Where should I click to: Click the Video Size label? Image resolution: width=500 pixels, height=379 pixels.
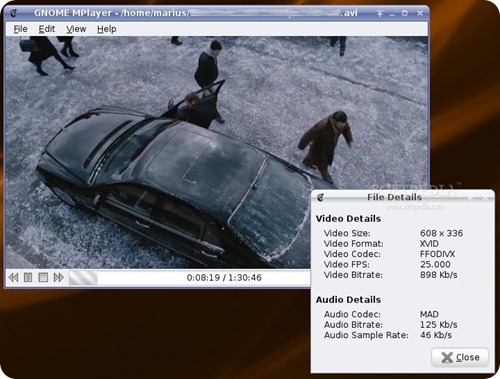[x=347, y=233]
